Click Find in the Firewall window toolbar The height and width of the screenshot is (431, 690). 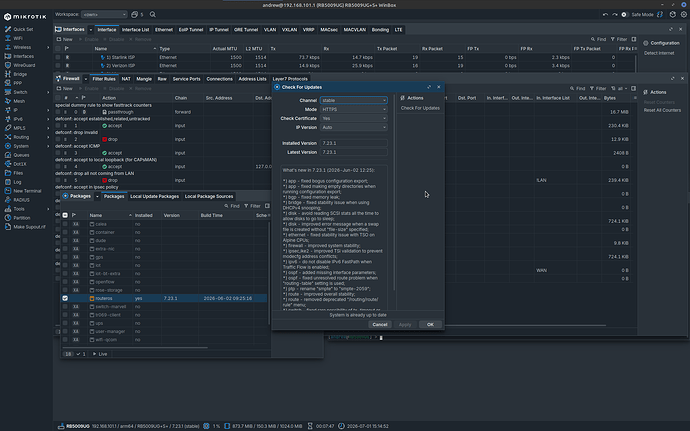577,88
